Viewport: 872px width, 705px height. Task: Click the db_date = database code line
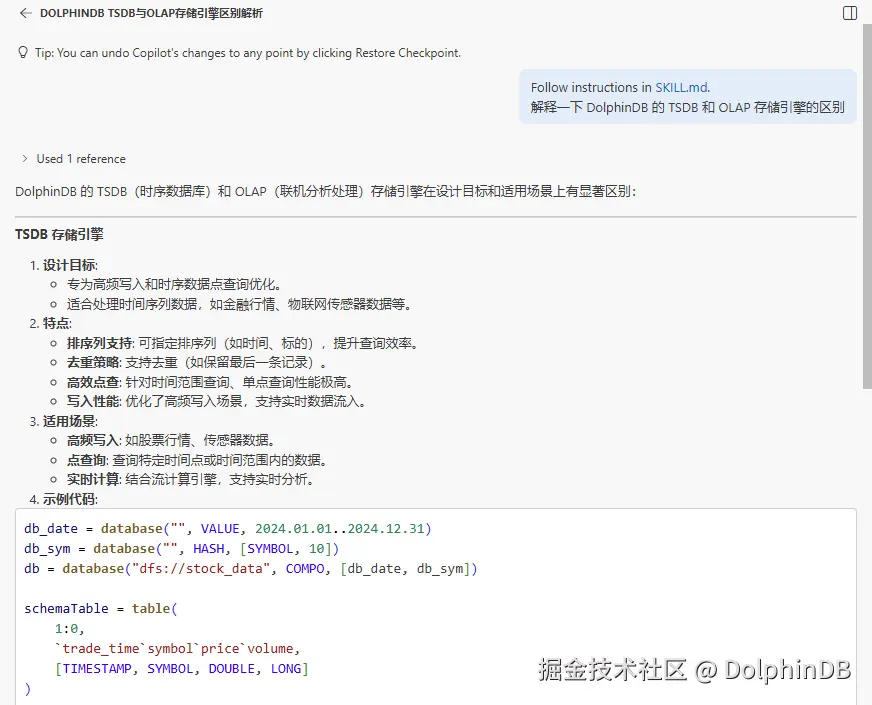[227, 529]
